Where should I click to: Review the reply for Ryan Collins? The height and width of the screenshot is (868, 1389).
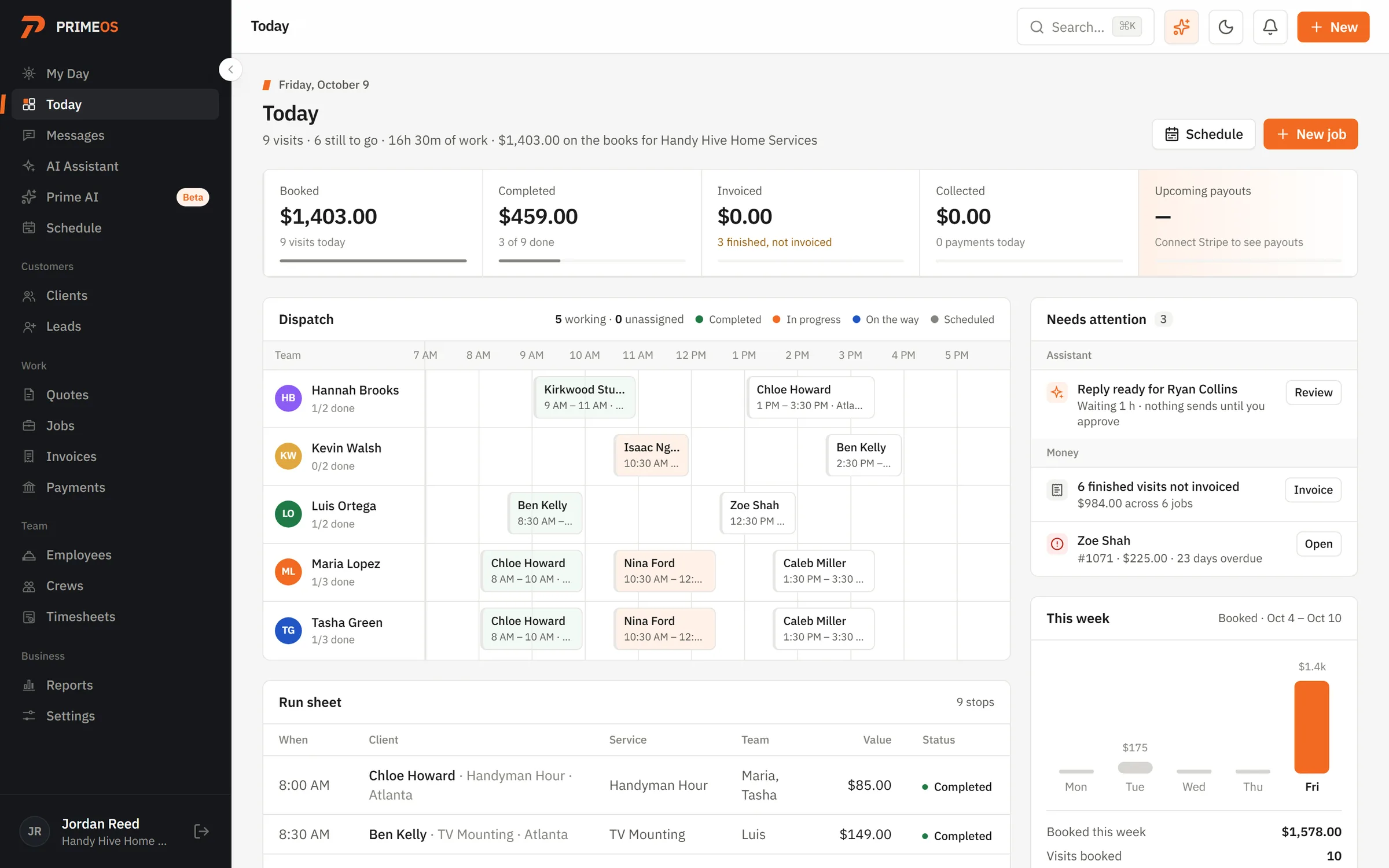[x=1313, y=392]
